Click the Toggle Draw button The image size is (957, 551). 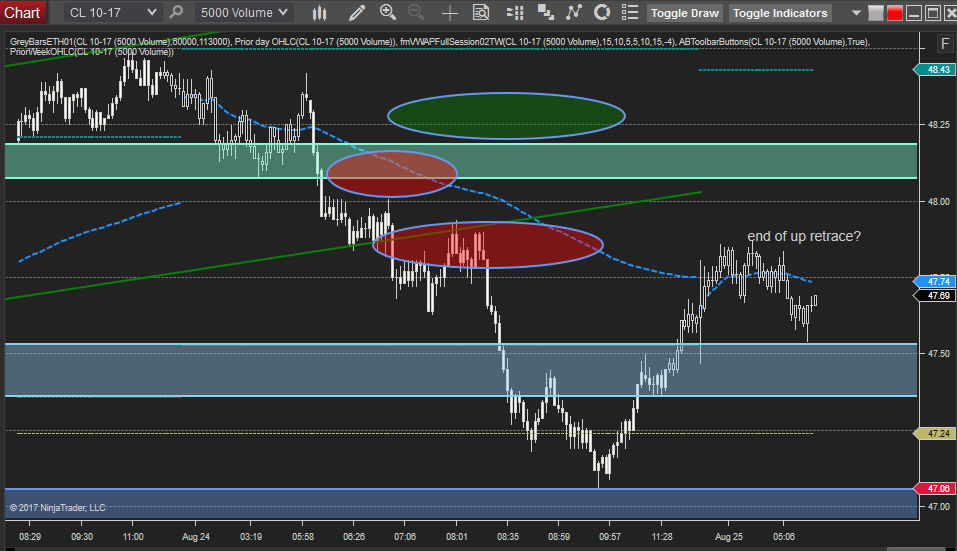coord(684,13)
